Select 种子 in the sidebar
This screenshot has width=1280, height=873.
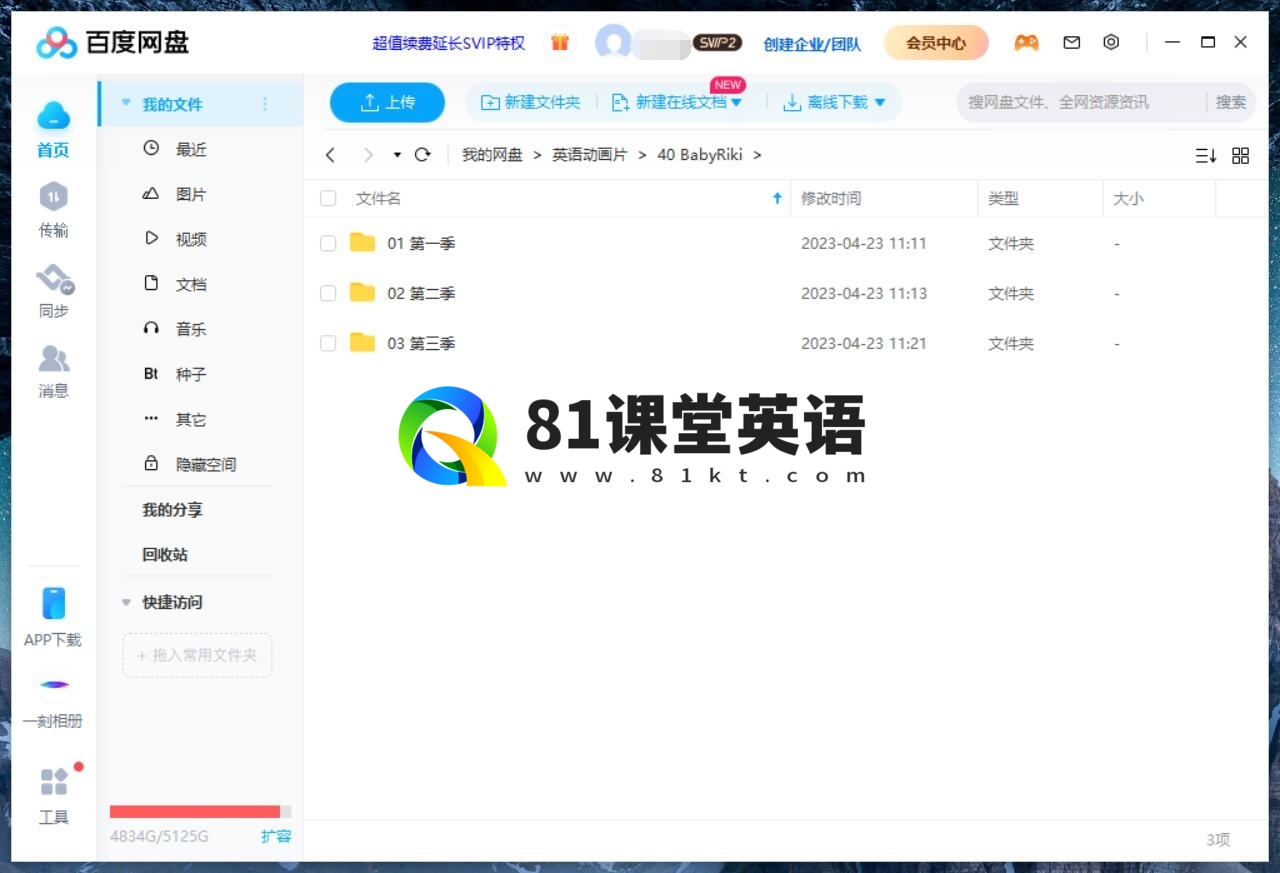(191, 374)
